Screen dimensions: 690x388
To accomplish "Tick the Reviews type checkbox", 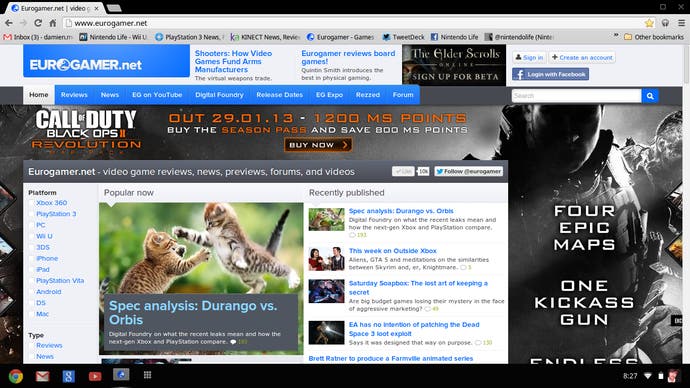I will click(x=31, y=345).
